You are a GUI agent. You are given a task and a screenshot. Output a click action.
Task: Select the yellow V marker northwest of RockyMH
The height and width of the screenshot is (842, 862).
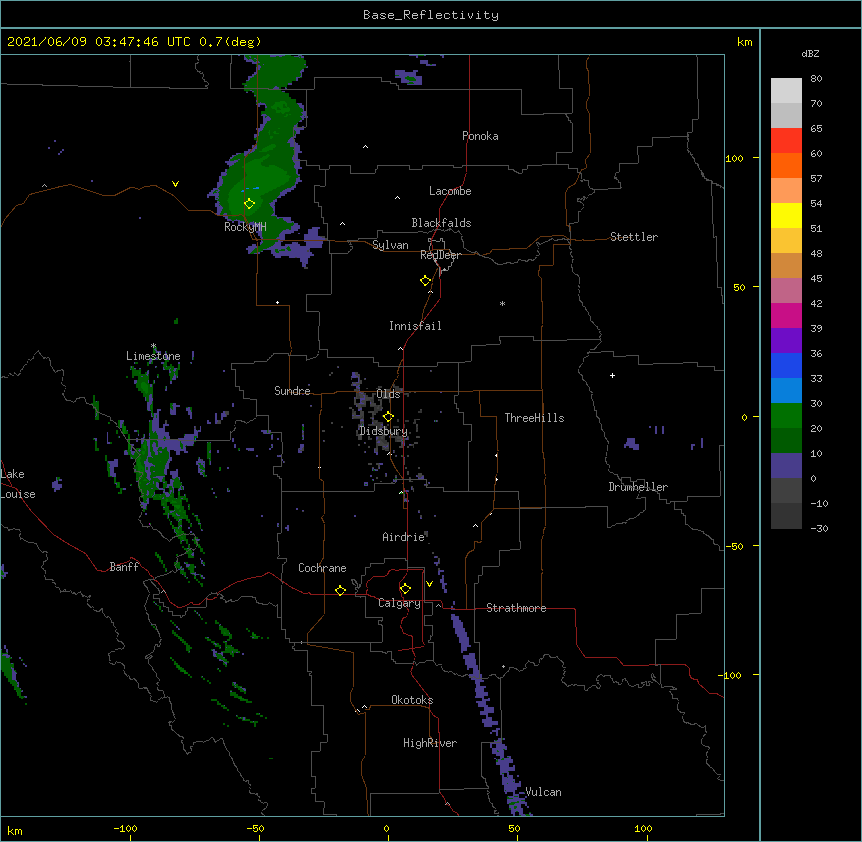(x=175, y=184)
